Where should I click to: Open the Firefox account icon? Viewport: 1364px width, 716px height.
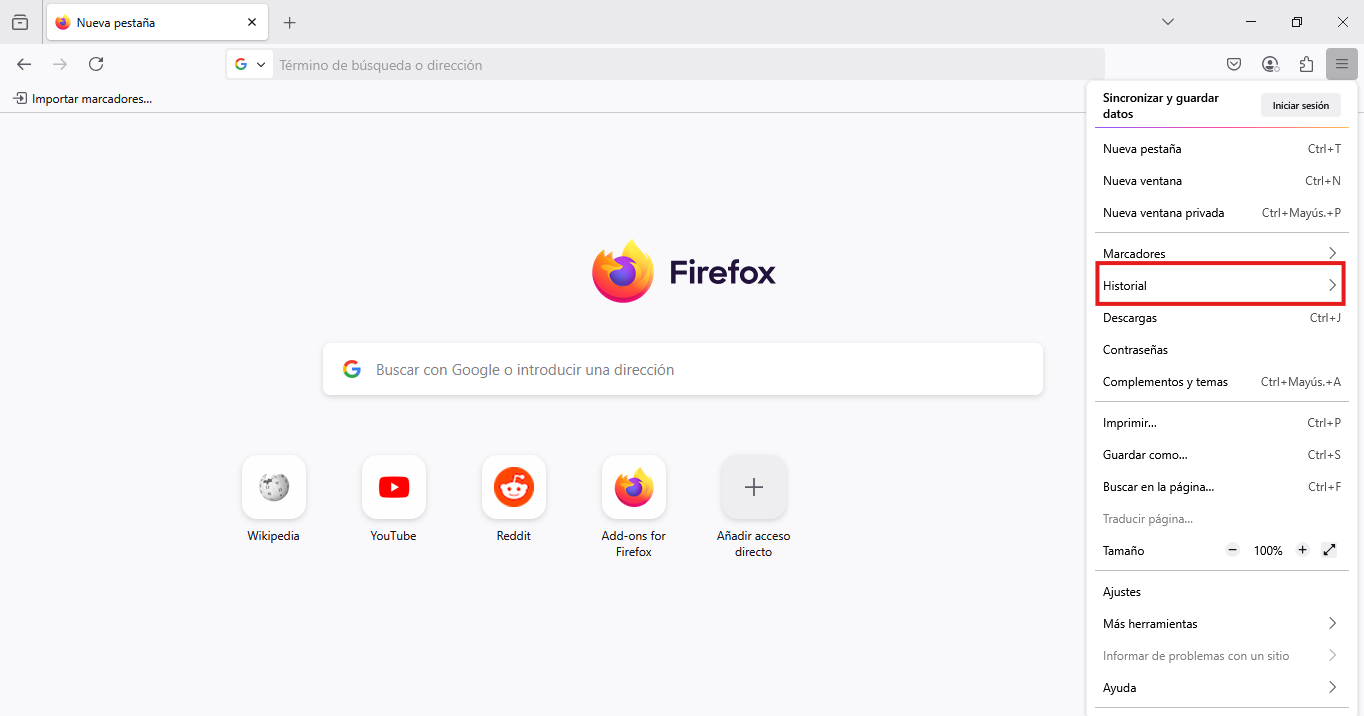point(1270,64)
